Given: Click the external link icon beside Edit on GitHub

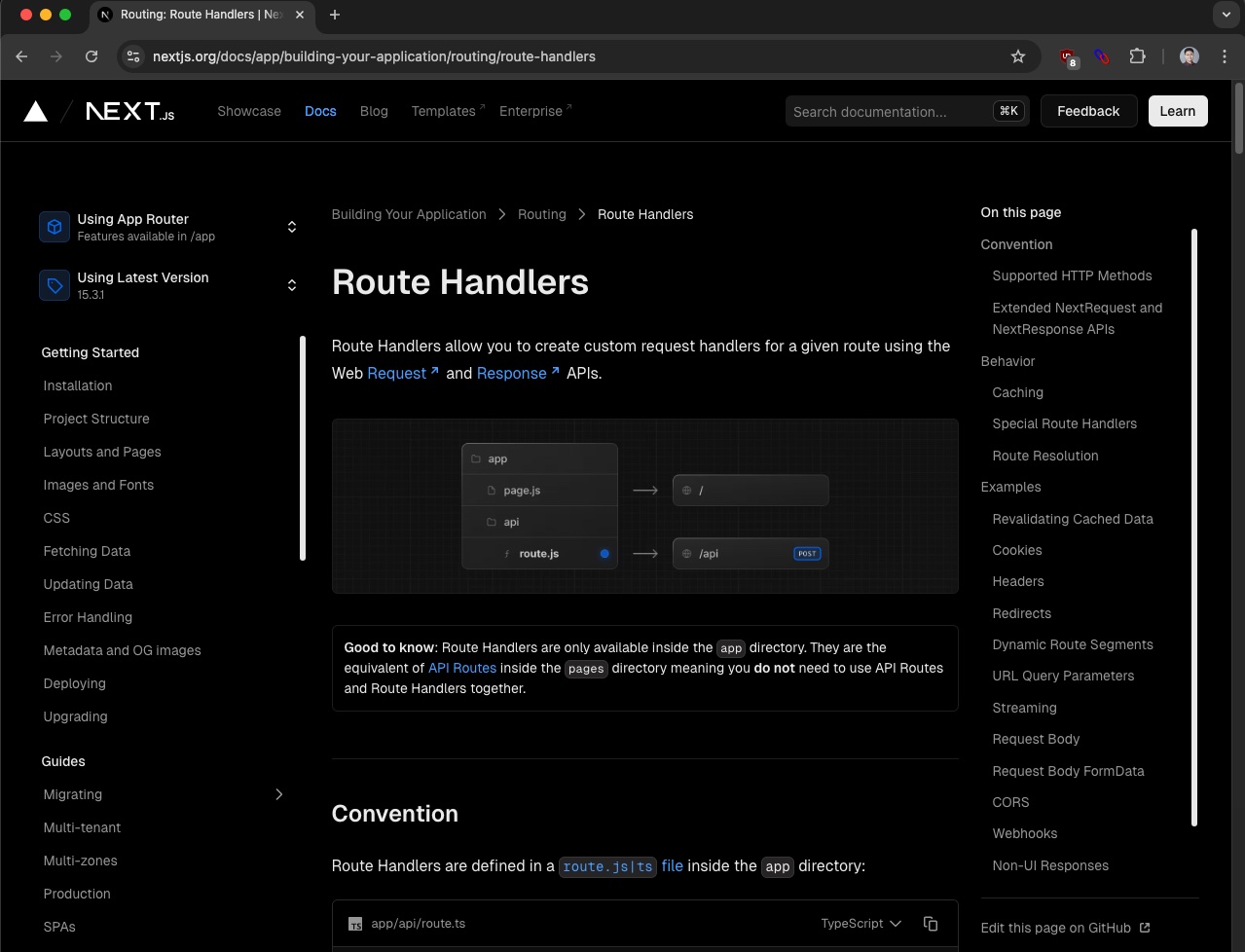Looking at the screenshot, I should point(1145,928).
